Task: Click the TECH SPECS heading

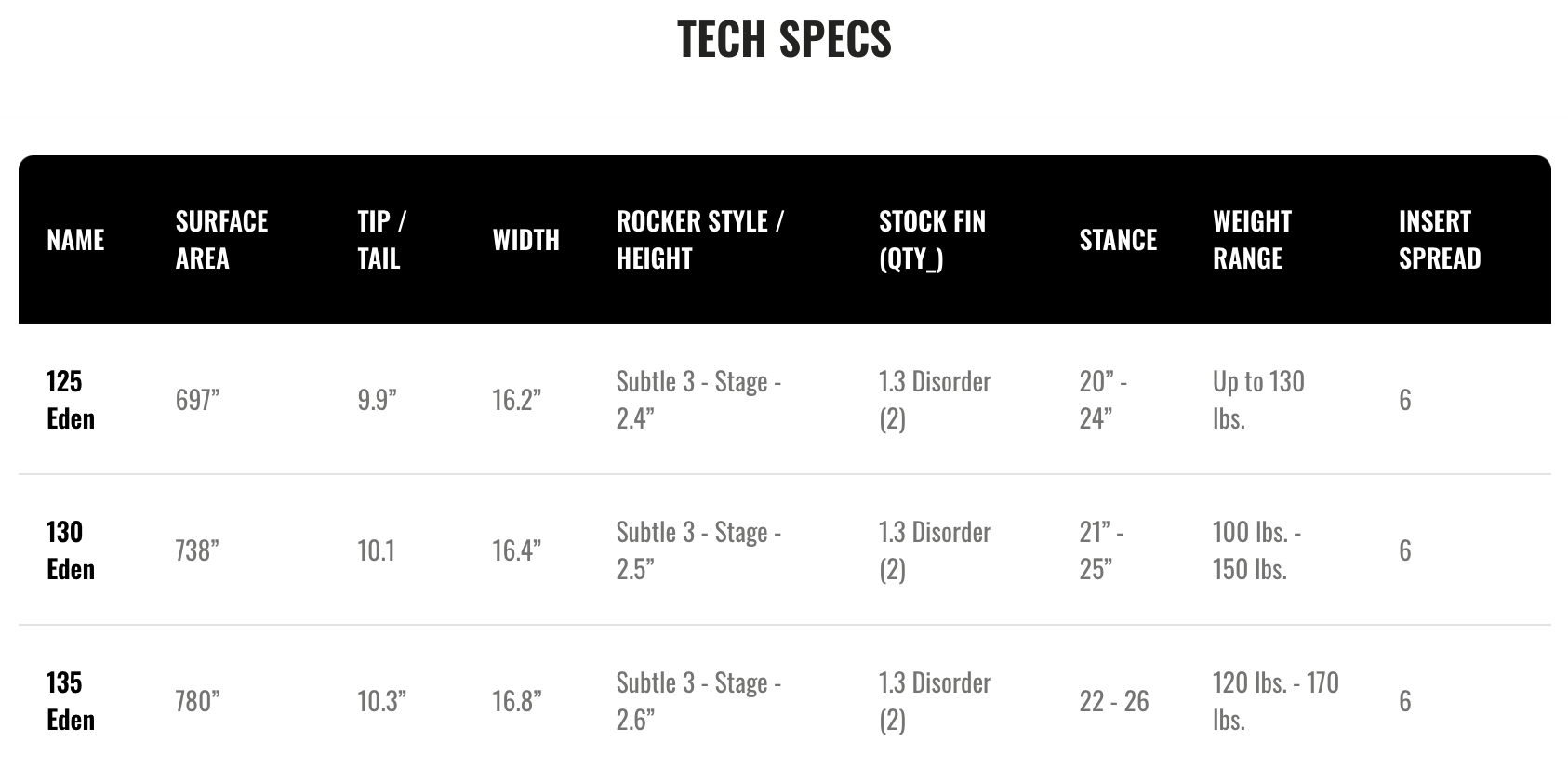Action: [784, 39]
